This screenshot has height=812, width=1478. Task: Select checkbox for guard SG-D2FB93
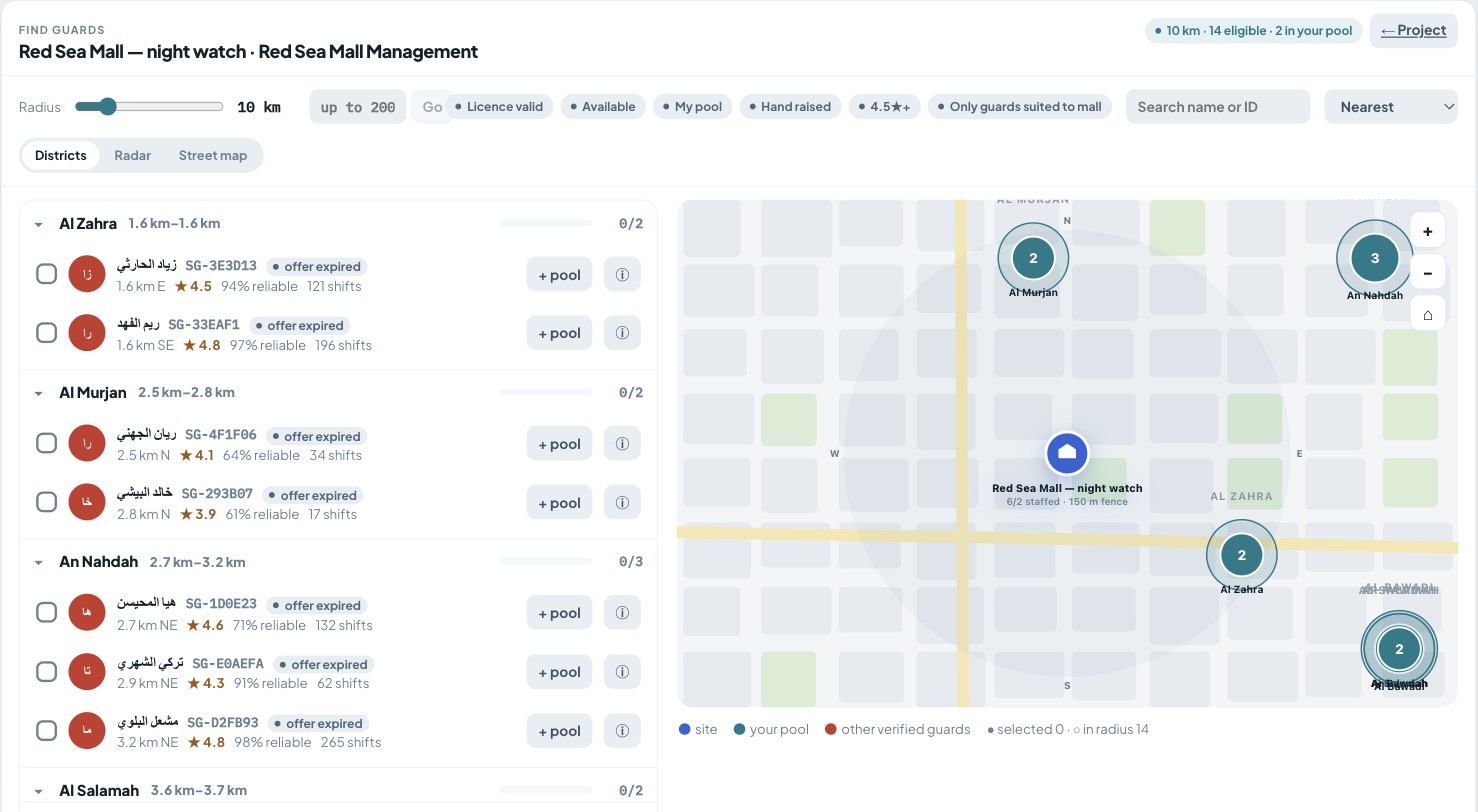point(46,730)
